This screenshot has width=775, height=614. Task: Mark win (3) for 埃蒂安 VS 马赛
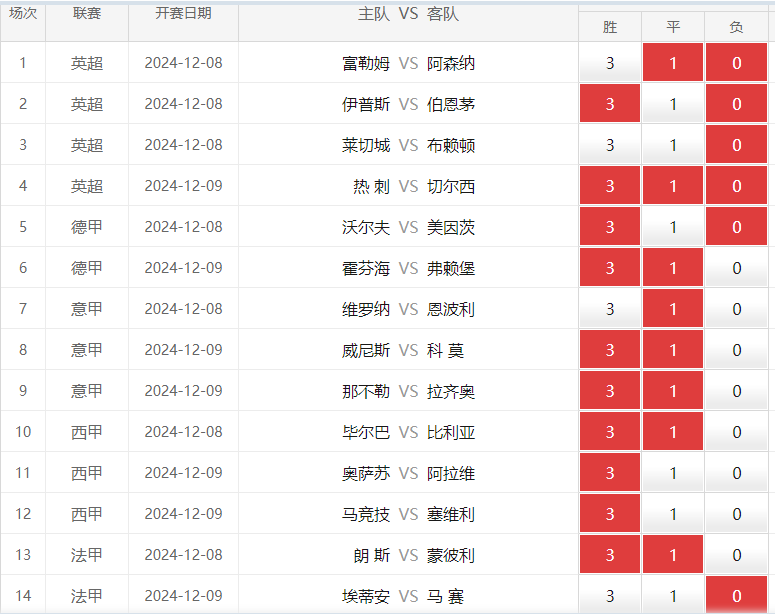pyautogui.click(x=610, y=595)
